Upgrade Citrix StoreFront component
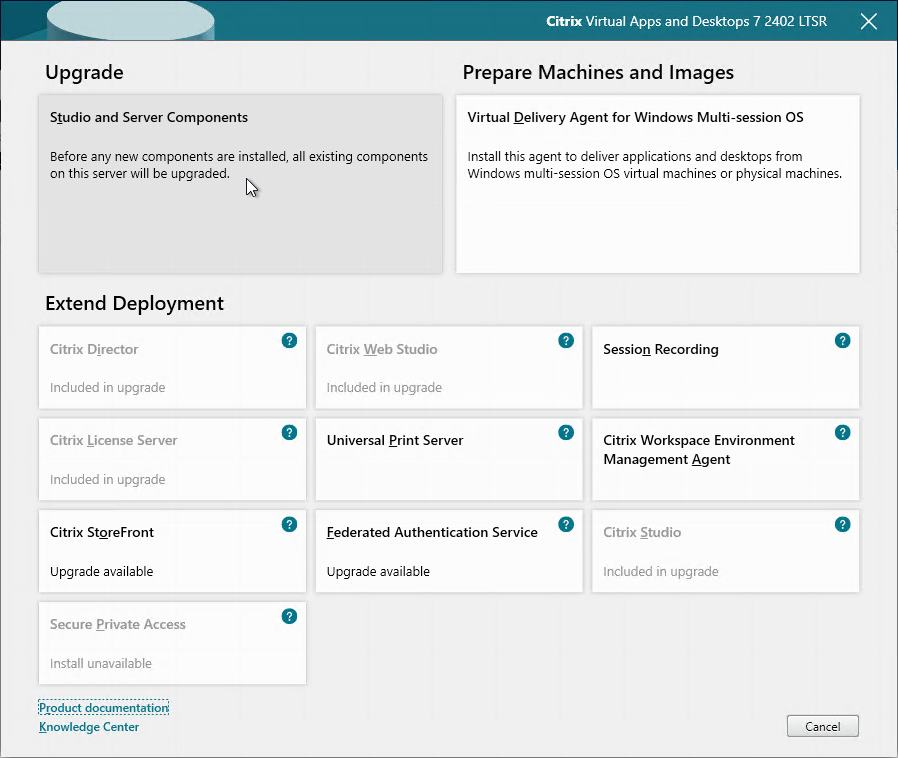 pyautogui.click(x=172, y=551)
